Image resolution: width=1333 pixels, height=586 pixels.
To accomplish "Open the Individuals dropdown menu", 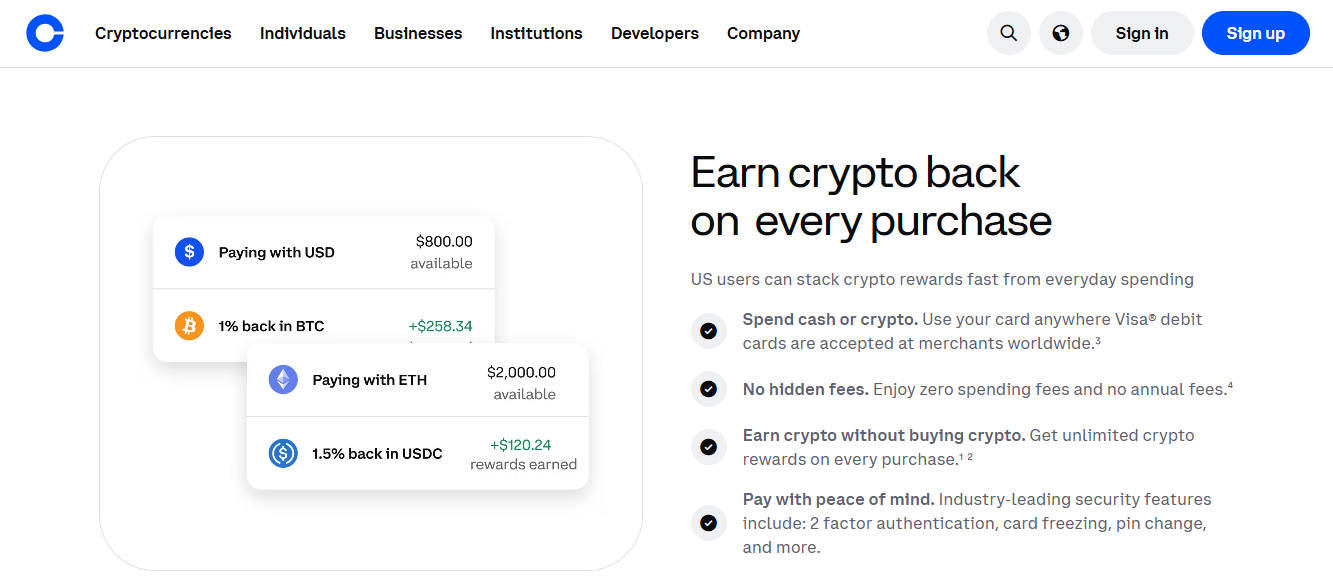I will 303,33.
